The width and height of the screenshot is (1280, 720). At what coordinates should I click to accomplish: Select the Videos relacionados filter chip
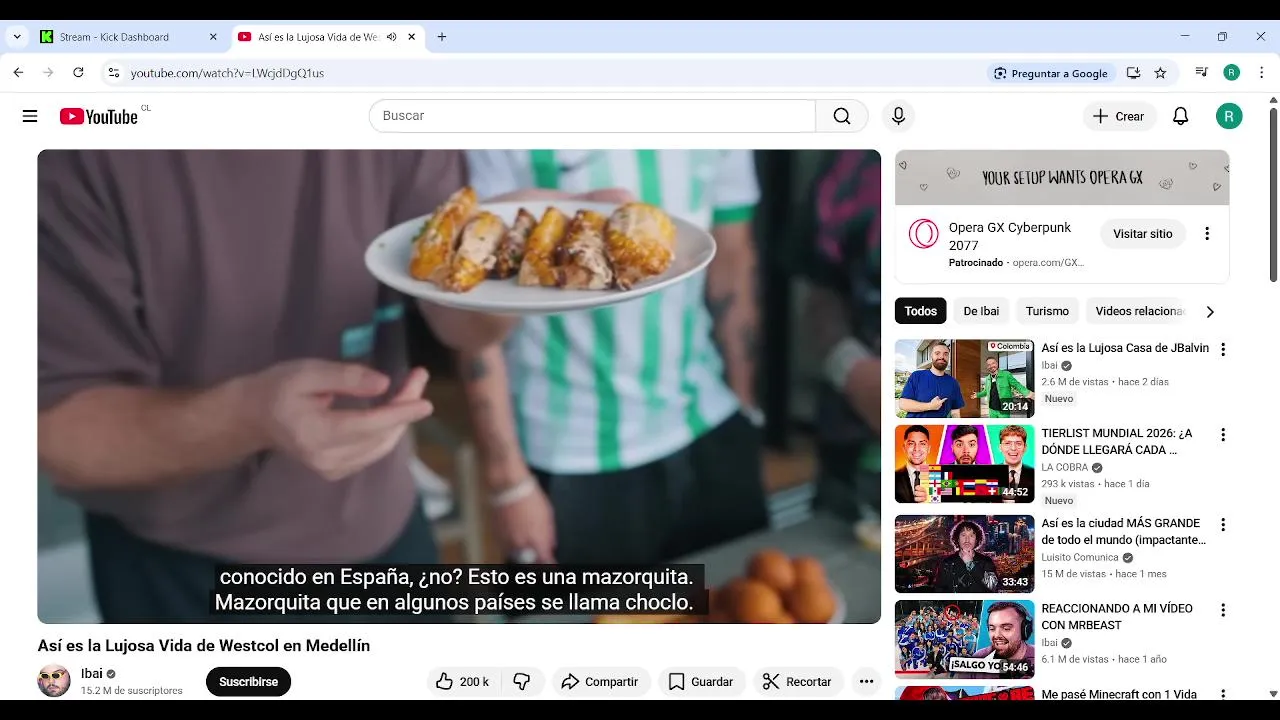coord(1138,311)
